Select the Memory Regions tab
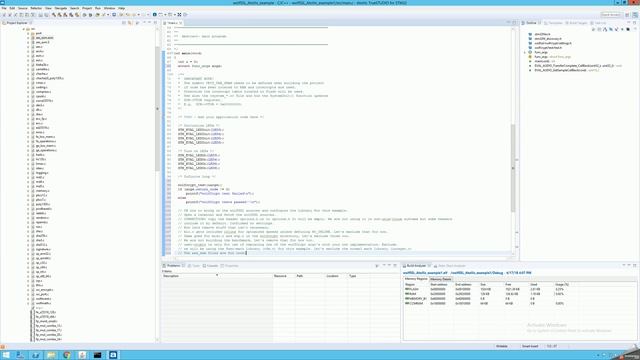 [416, 279]
